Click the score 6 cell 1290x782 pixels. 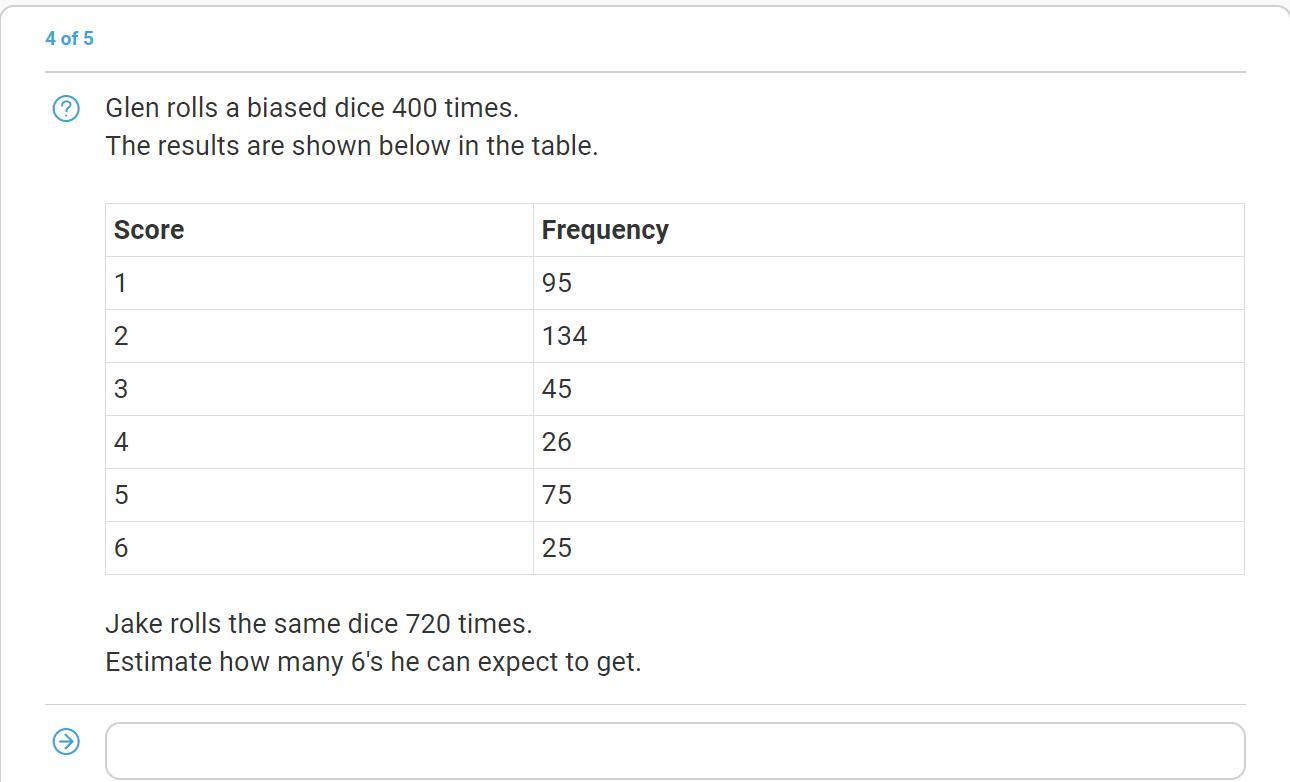(x=319, y=548)
